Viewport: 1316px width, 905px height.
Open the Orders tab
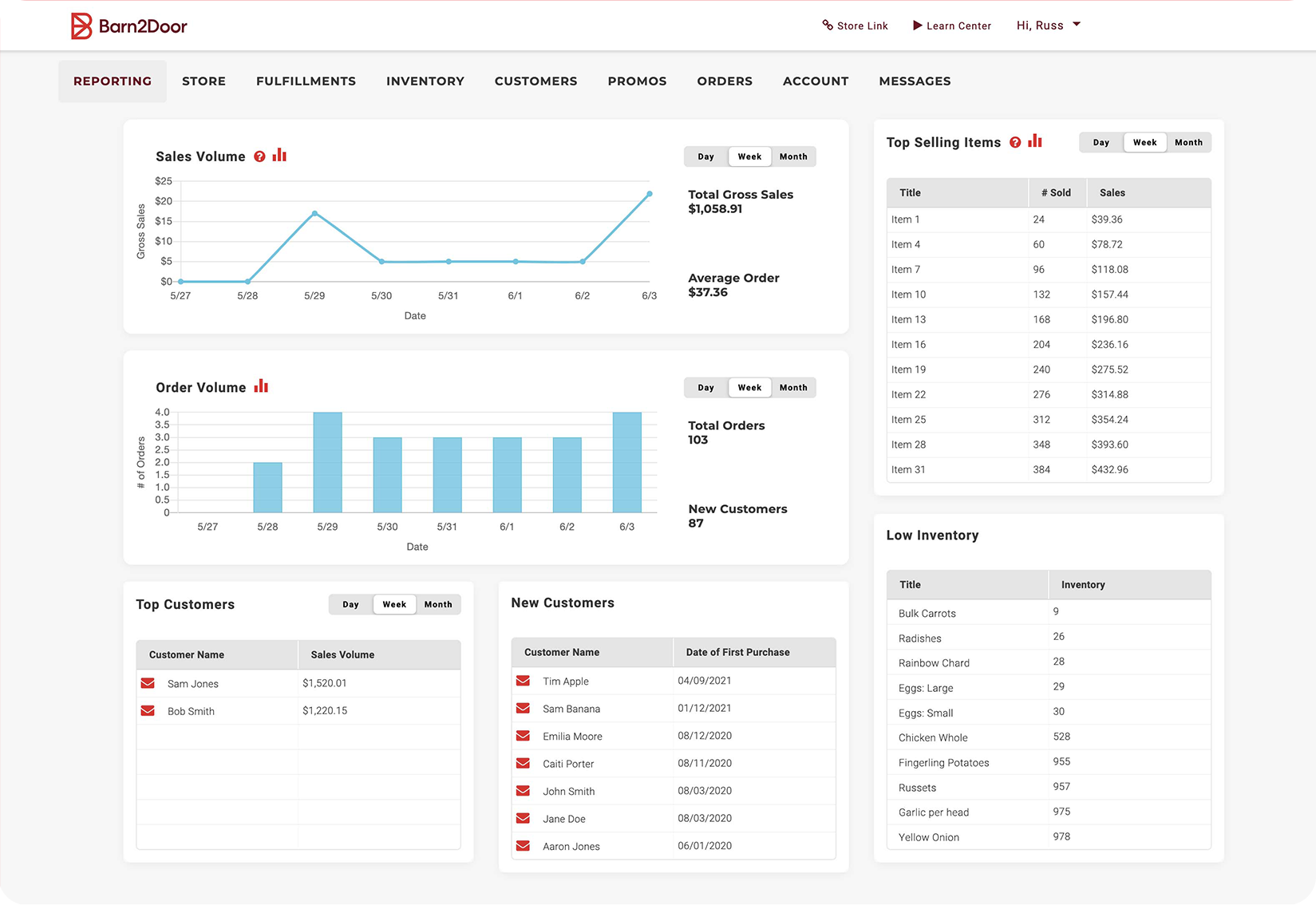(725, 81)
